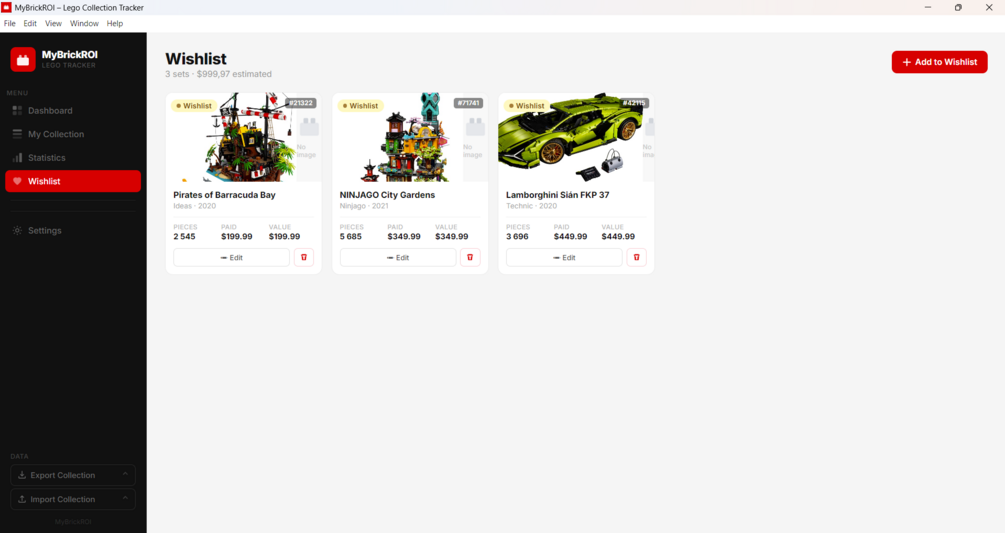Image resolution: width=1005 pixels, height=533 pixels.
Task: Click the NINJAGO City Gardens title
Action: tap(387, 195)
